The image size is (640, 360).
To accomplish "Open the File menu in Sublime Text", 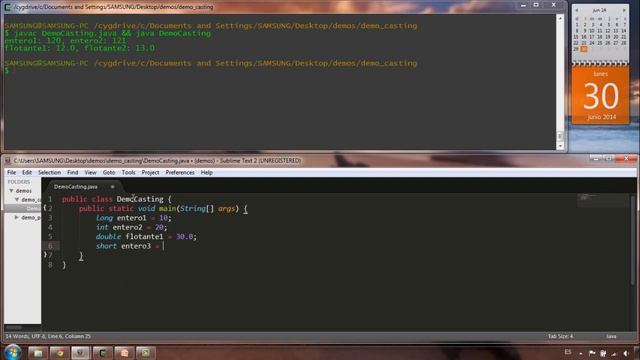I will (x=11, y=172).
